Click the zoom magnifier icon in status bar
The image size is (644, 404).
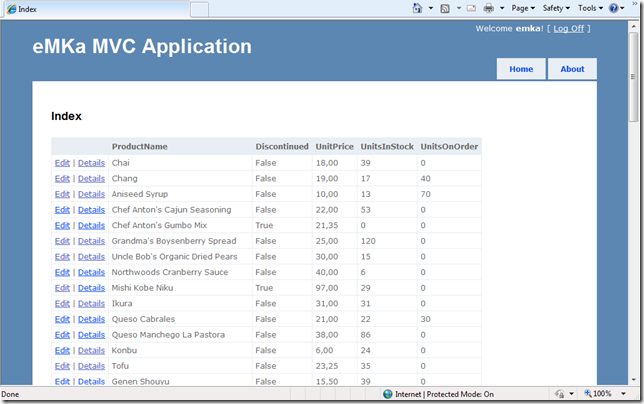588,394
